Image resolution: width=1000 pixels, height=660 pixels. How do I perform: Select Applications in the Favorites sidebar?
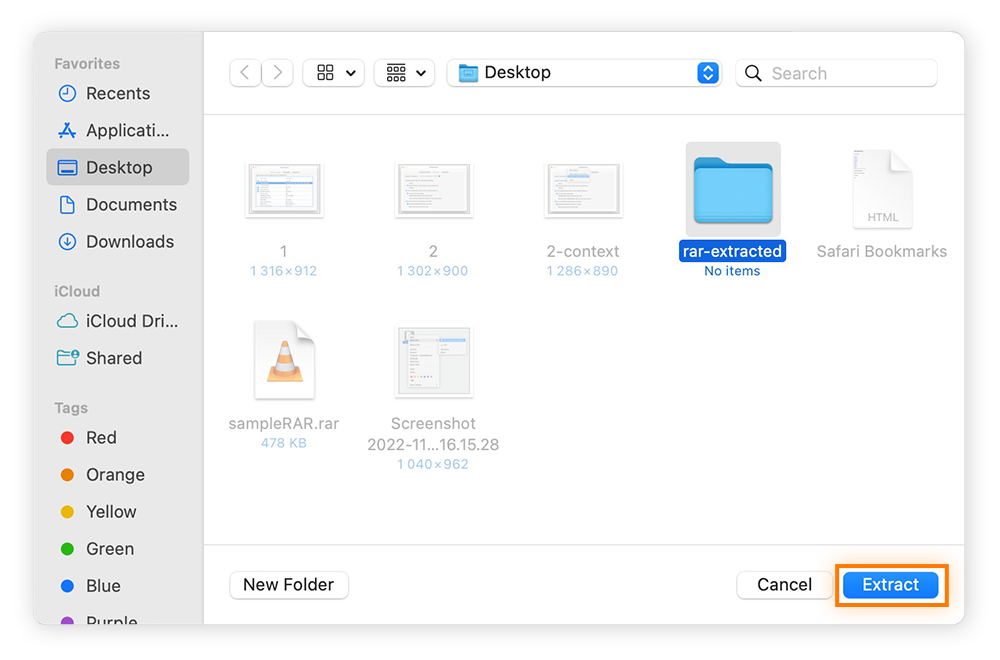tap(120, 130)
